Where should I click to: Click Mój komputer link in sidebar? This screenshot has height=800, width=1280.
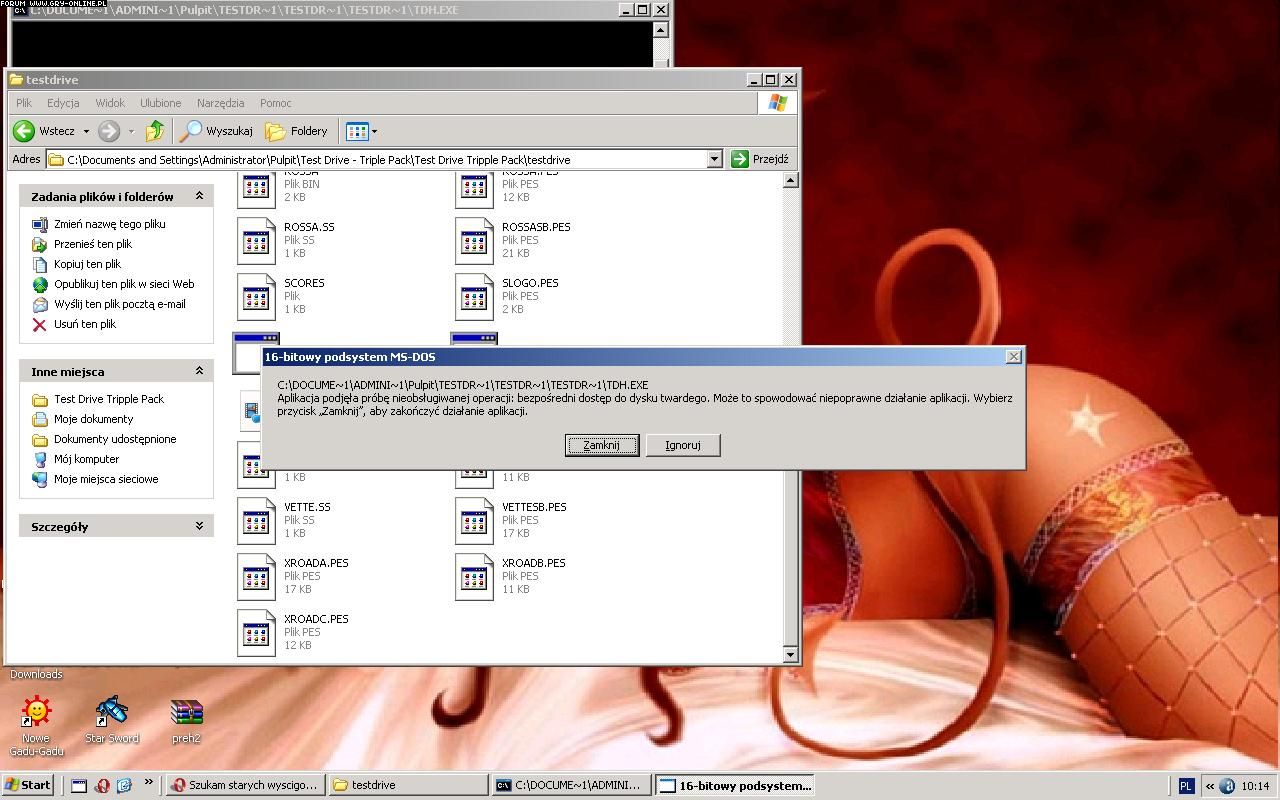pos(86,459)
